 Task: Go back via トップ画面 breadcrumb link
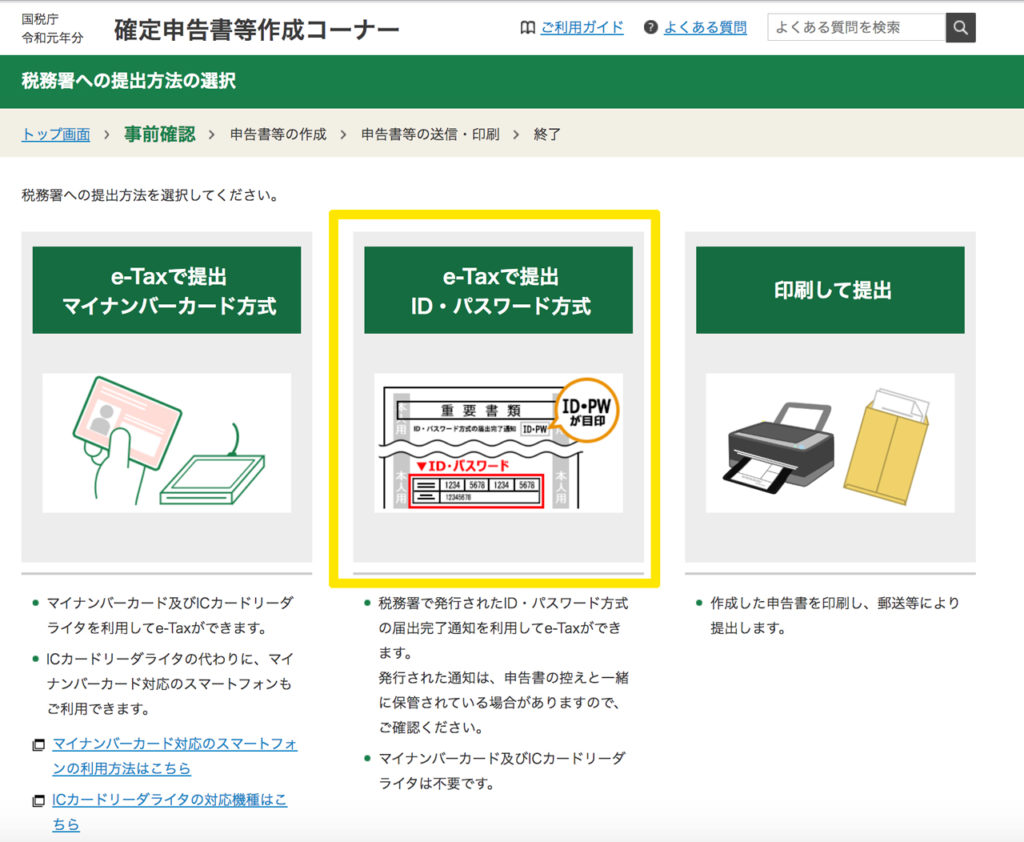point(56,135)
